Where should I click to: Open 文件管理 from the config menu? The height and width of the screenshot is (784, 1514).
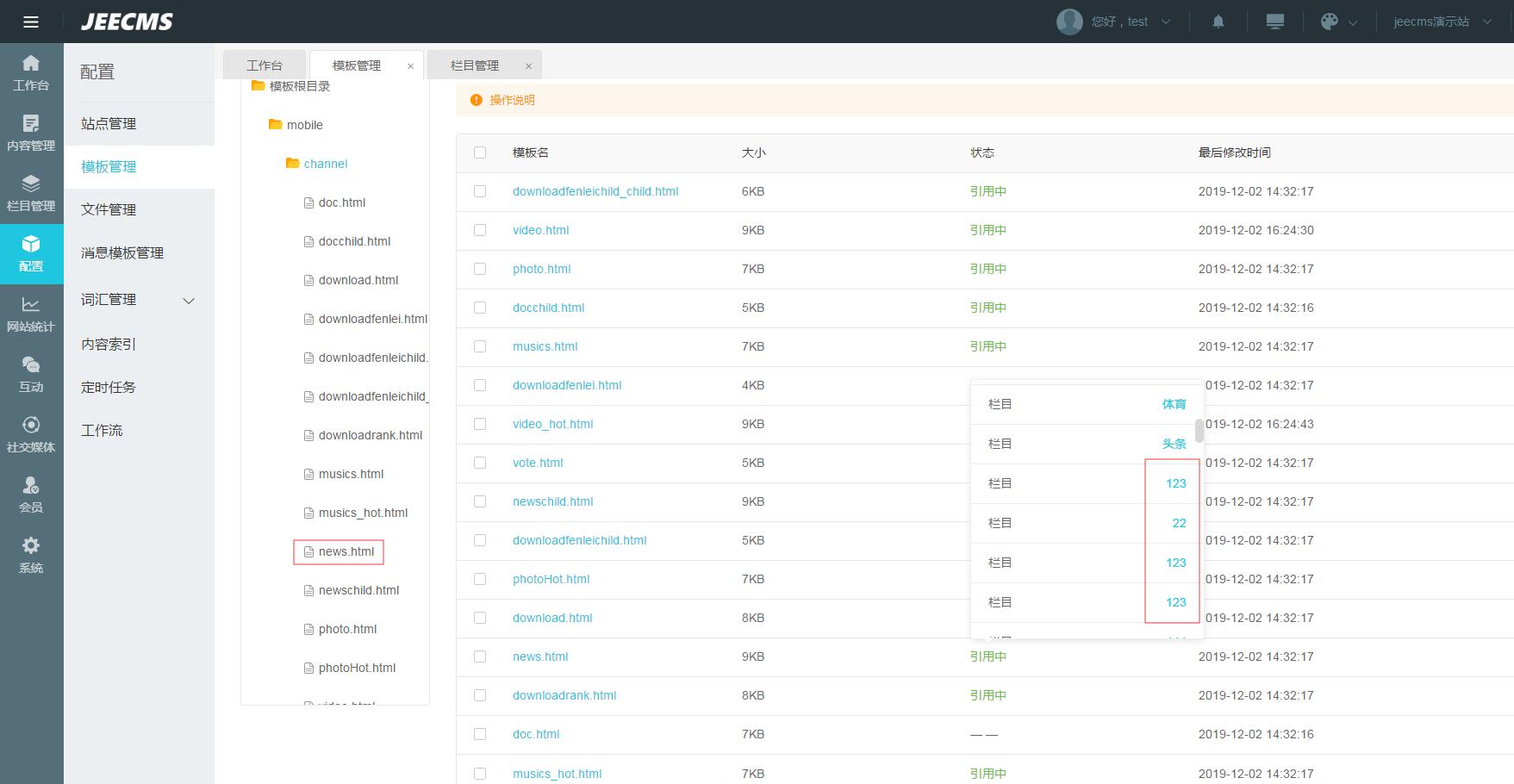[x=109, y=209]
